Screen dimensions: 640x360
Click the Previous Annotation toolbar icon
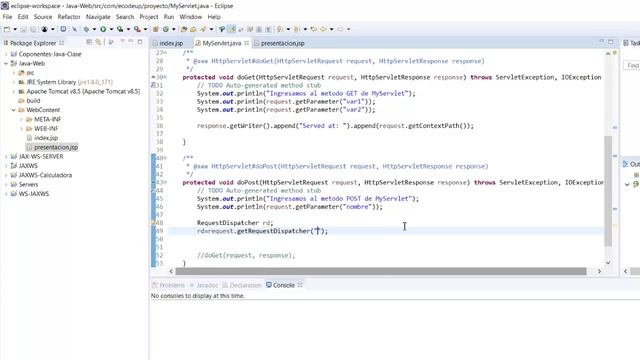coord(297,29)
